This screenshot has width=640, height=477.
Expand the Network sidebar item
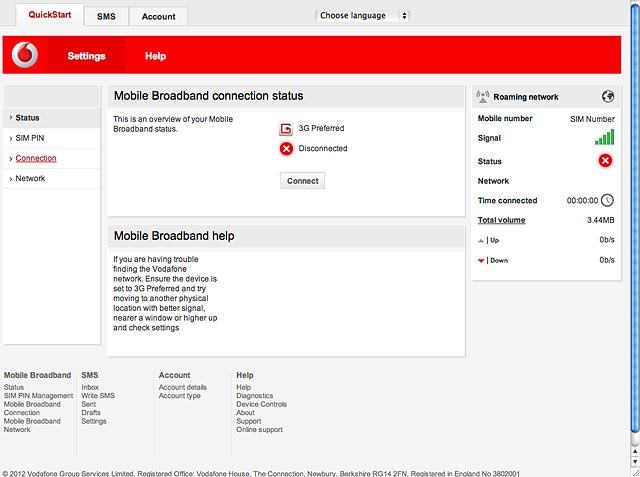click(x=51, y=179)
